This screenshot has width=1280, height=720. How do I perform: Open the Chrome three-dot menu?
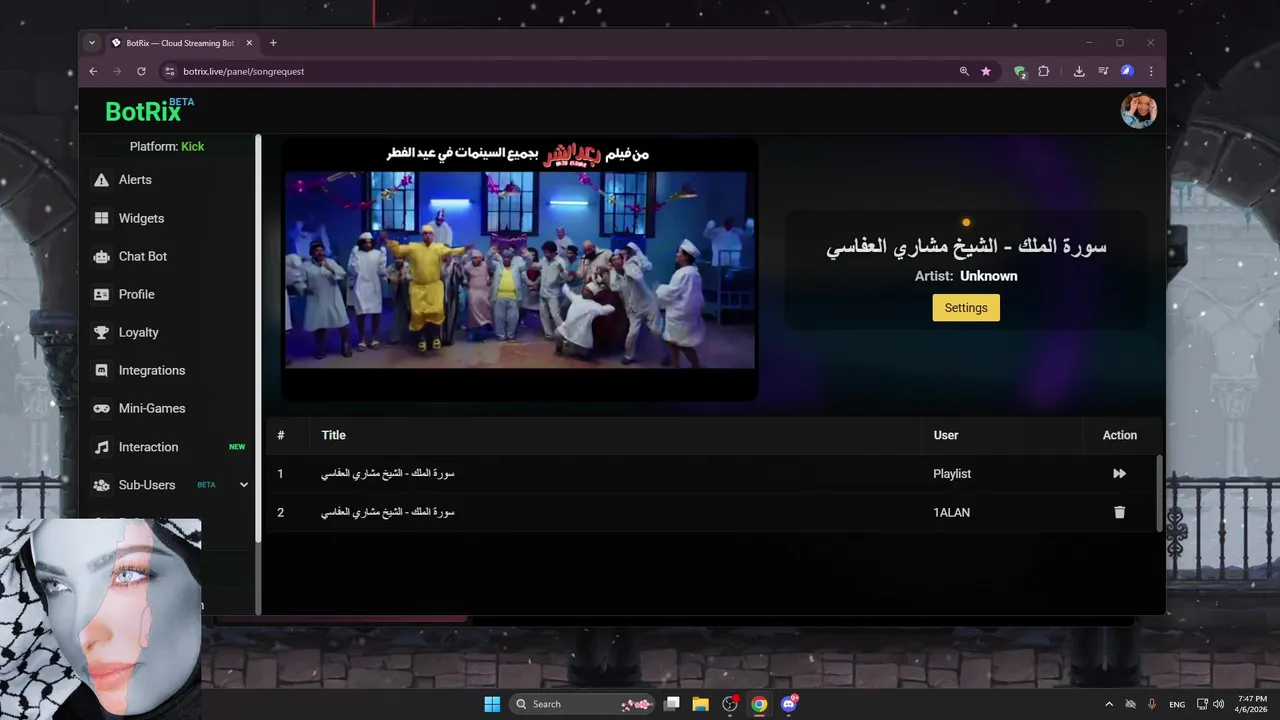point(1151,71)
